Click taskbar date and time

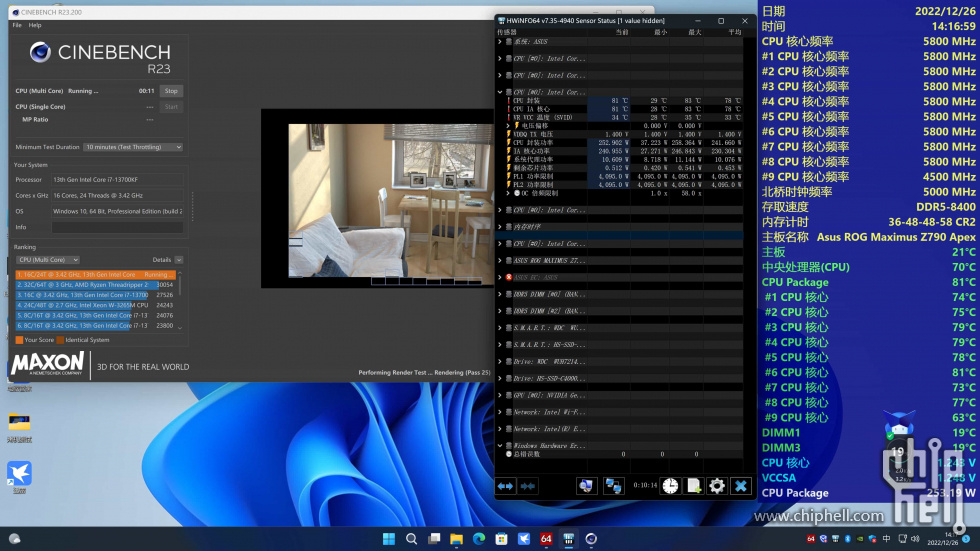942,539
